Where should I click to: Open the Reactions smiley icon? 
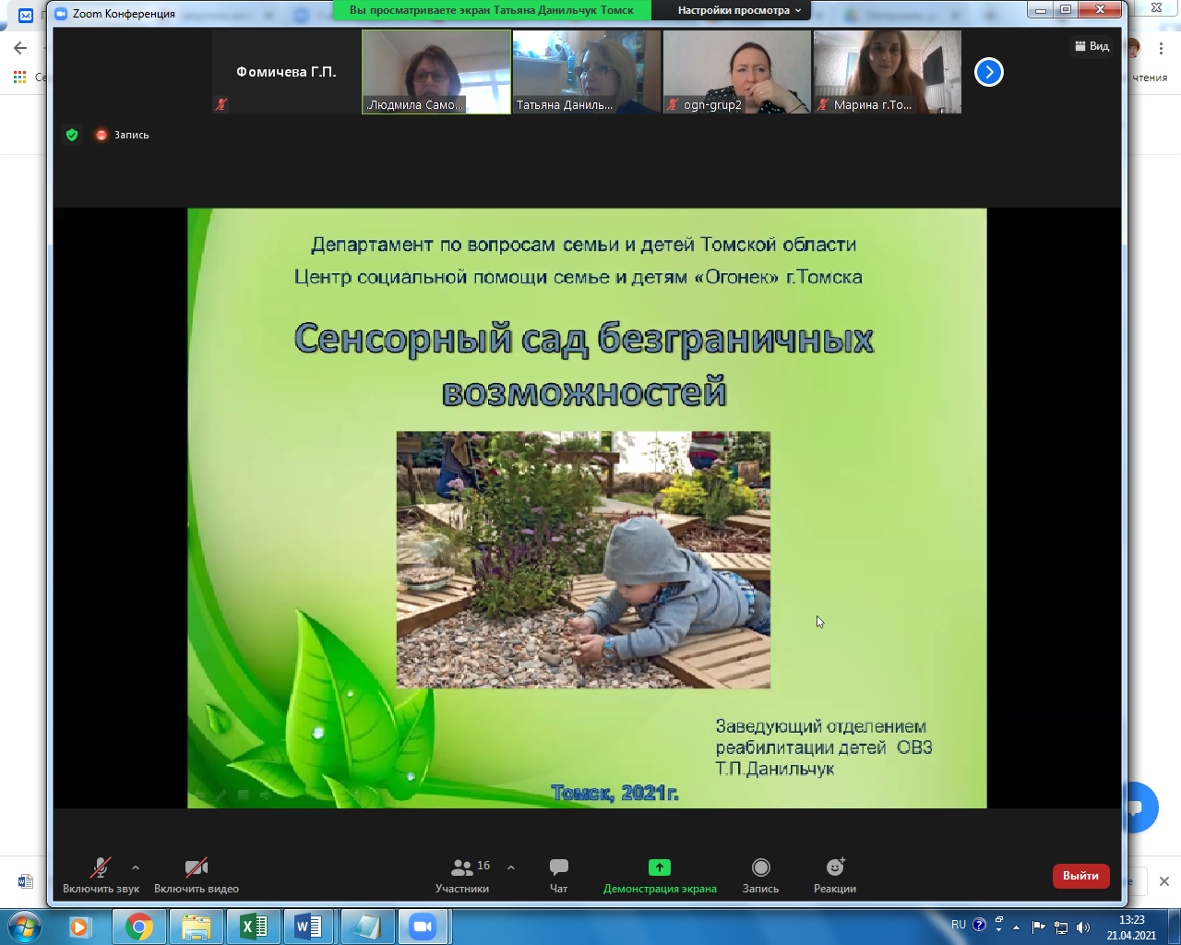tap(835, 867)
